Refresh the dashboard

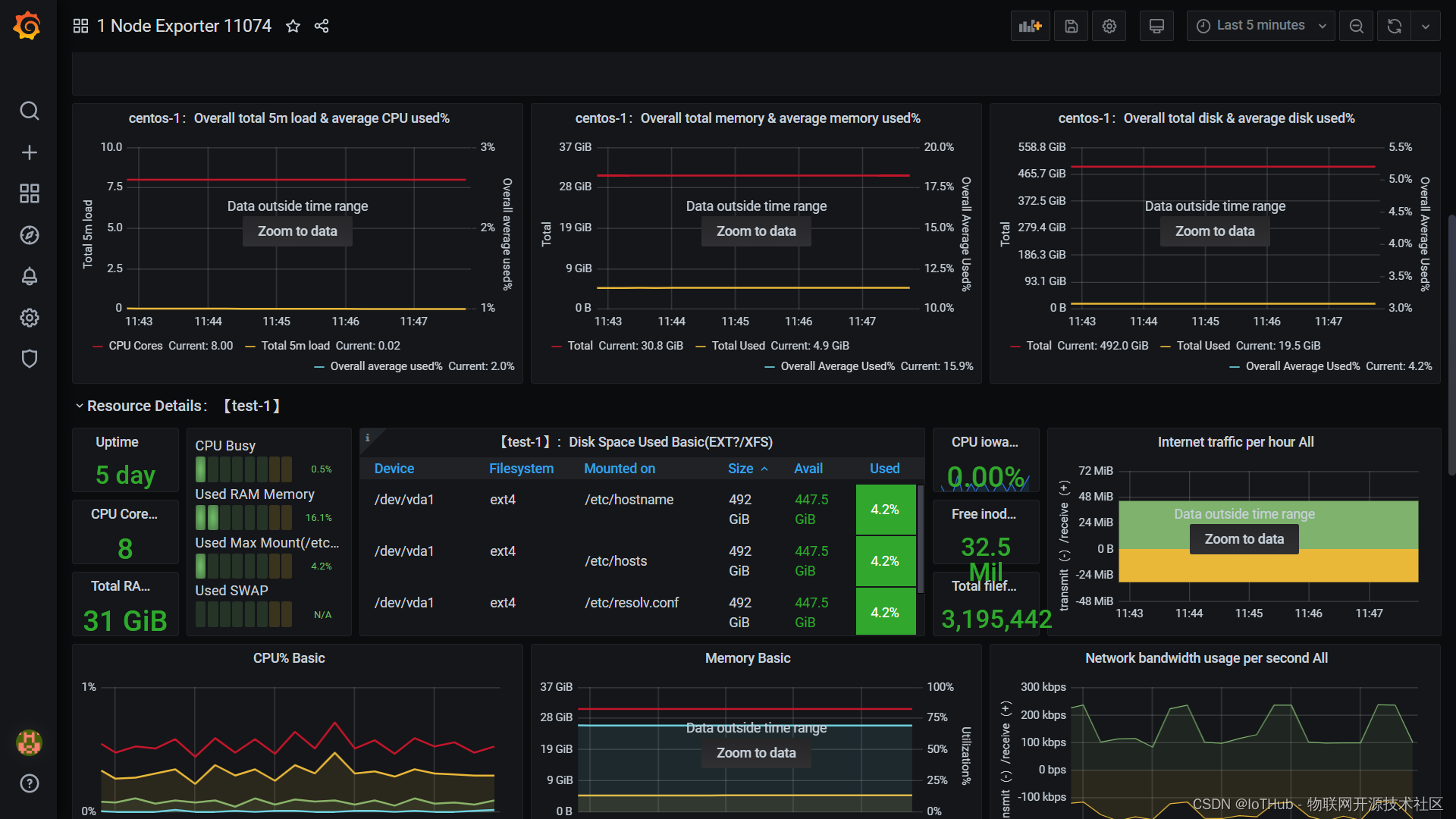(x=1394, y=26)
